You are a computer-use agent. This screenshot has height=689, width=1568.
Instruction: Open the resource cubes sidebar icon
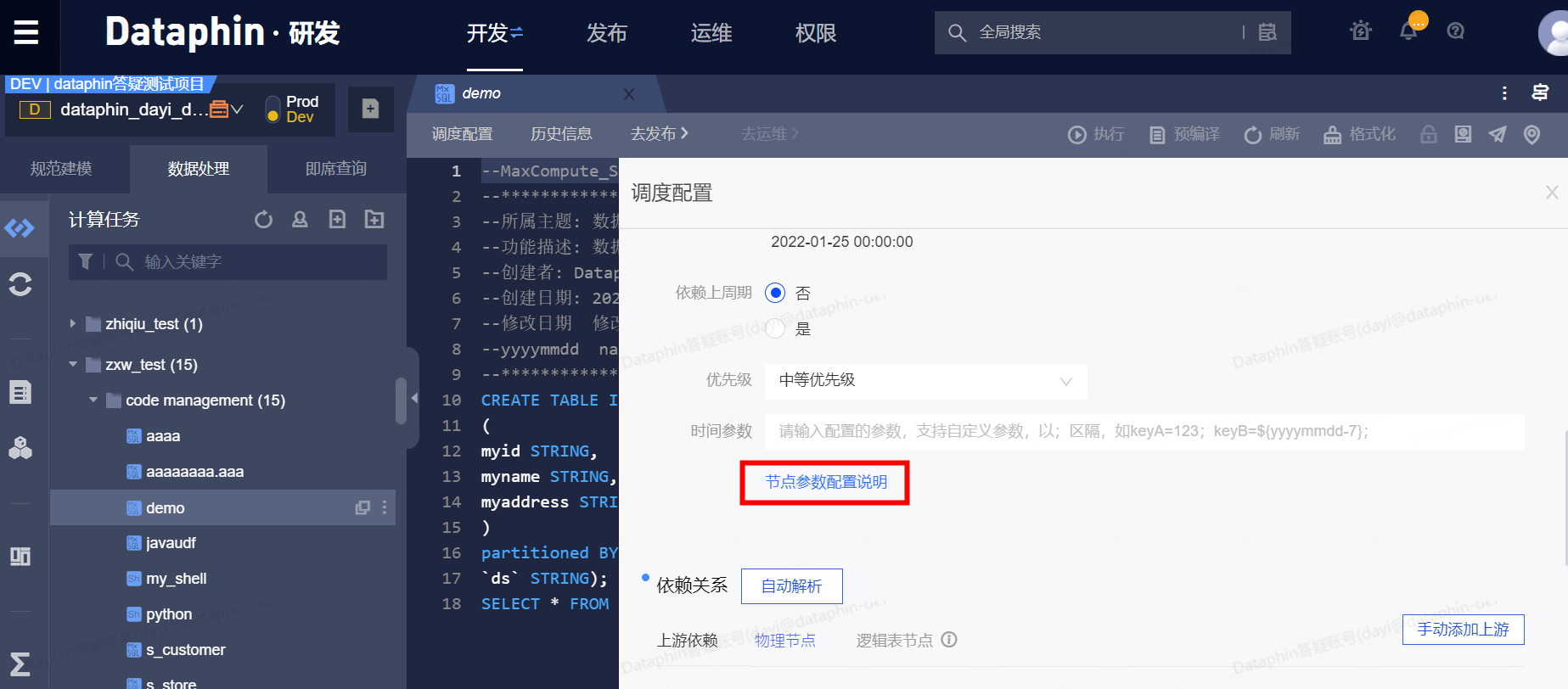20,447
